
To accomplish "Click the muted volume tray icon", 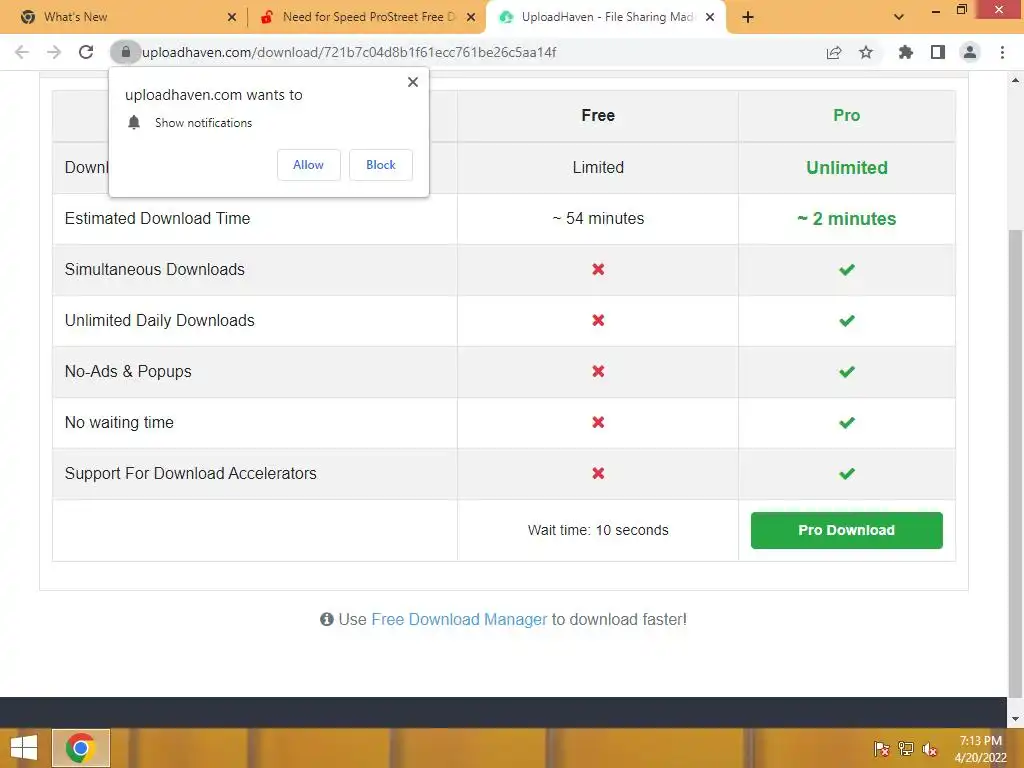I will coord(929,749).
